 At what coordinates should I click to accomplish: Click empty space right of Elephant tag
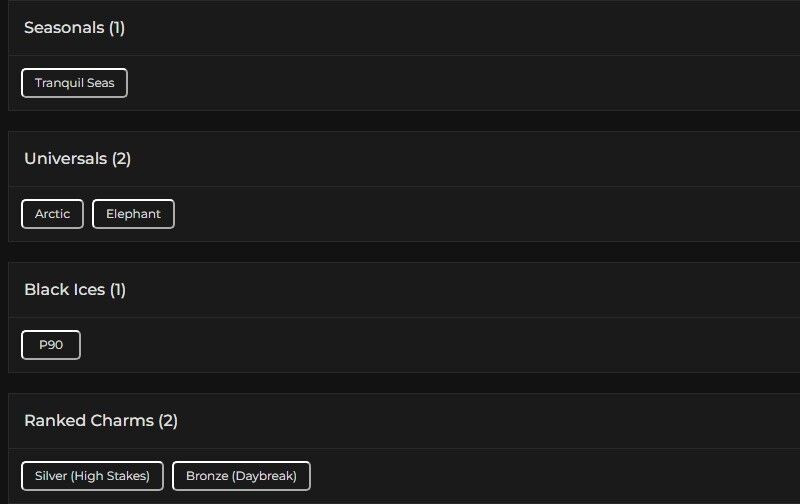click(480, 214)
